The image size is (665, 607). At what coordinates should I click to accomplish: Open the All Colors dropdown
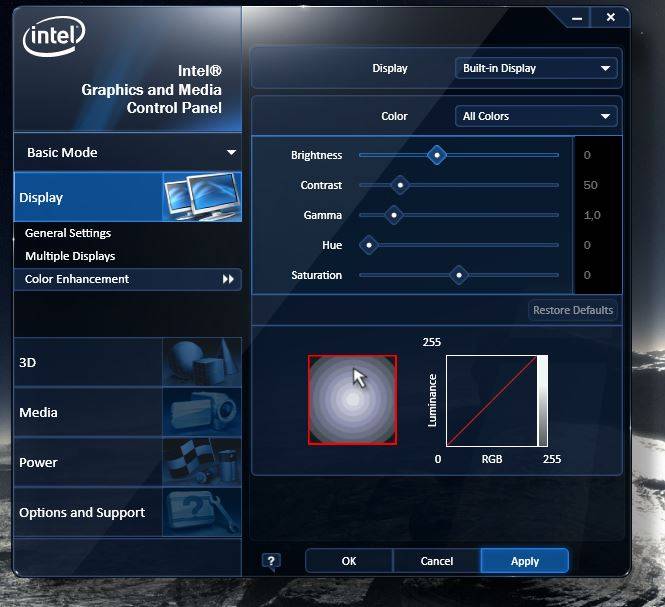pos(536,116)
